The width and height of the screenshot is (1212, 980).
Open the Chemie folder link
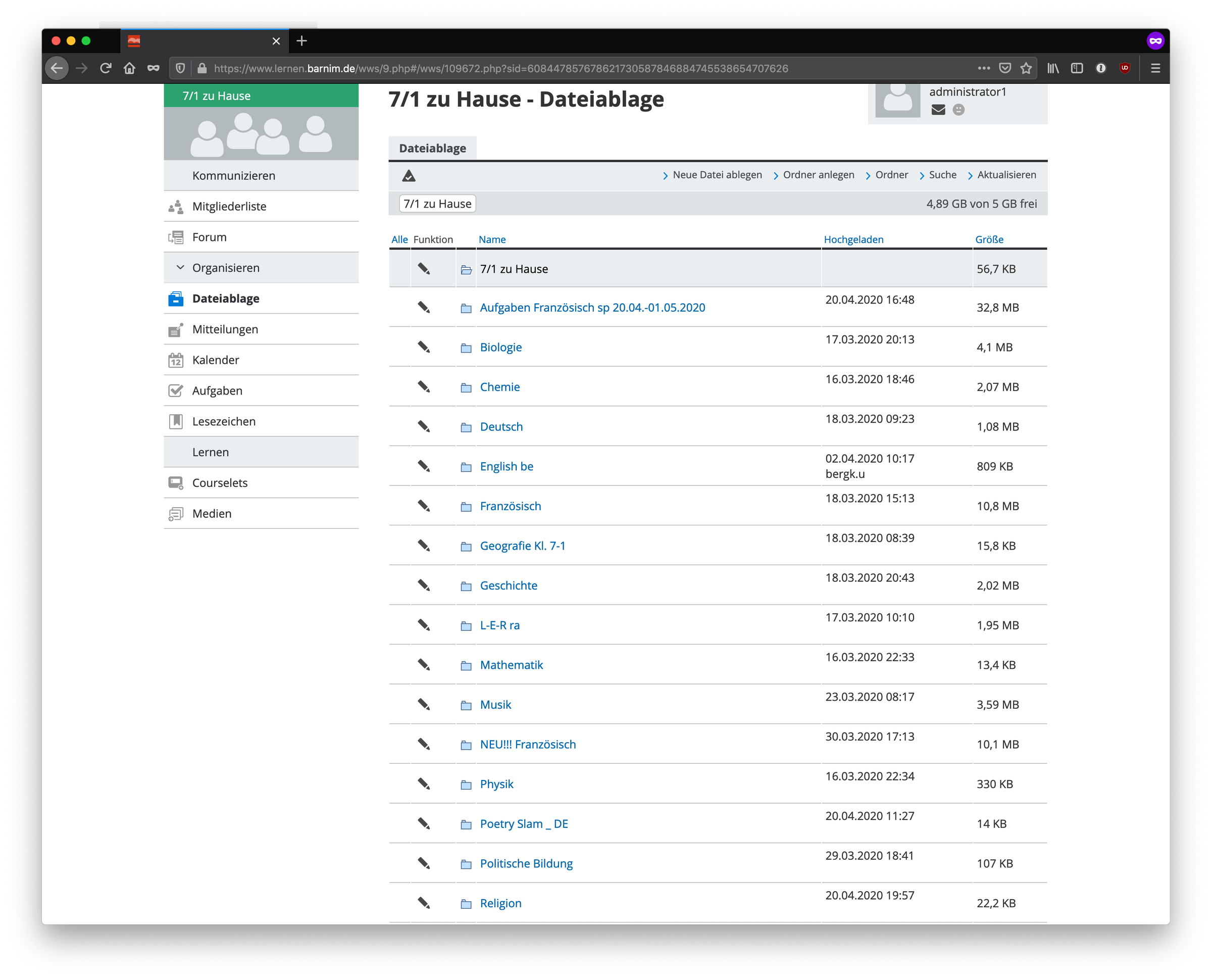pos(499,386)
